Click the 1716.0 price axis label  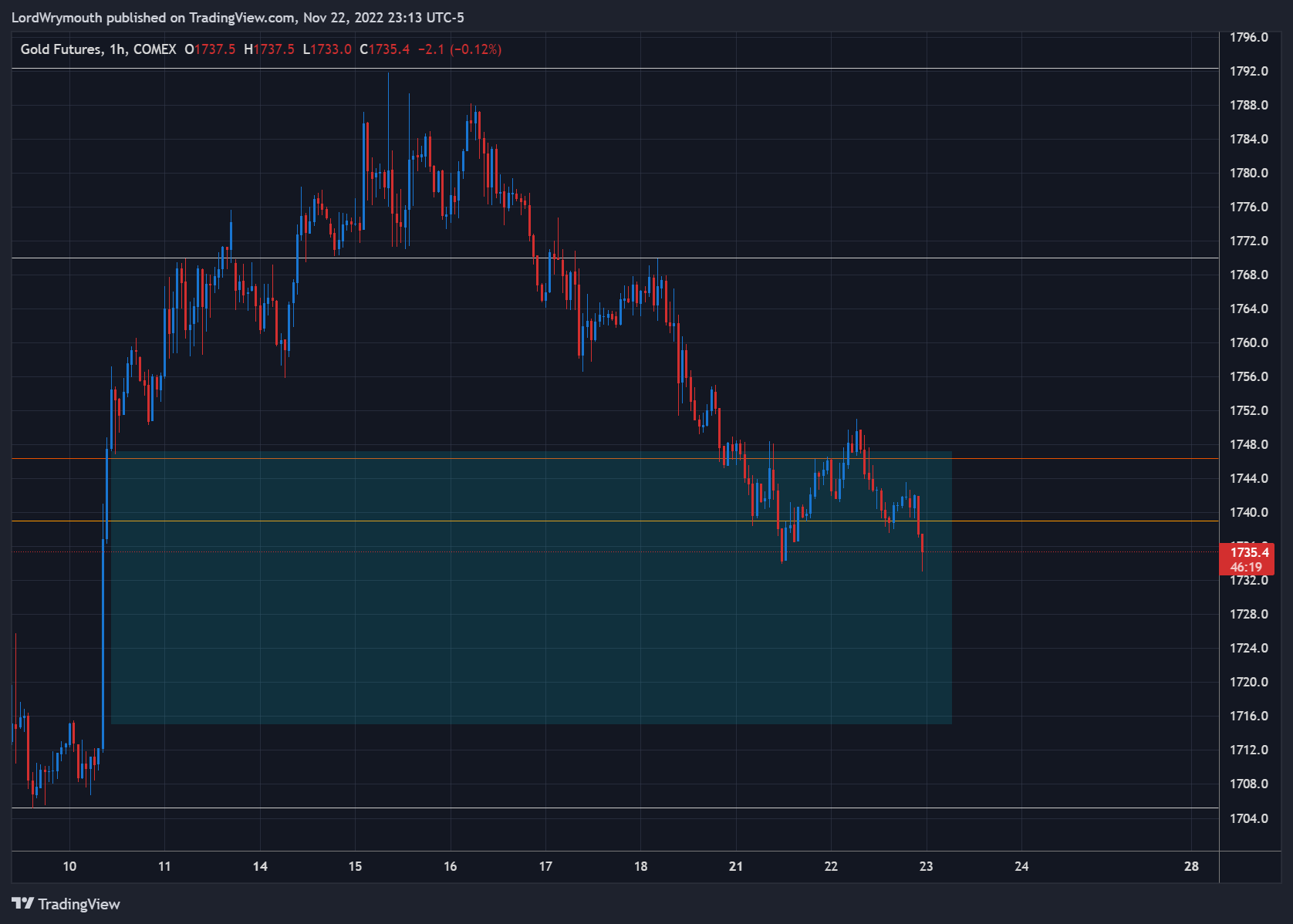1249,716
